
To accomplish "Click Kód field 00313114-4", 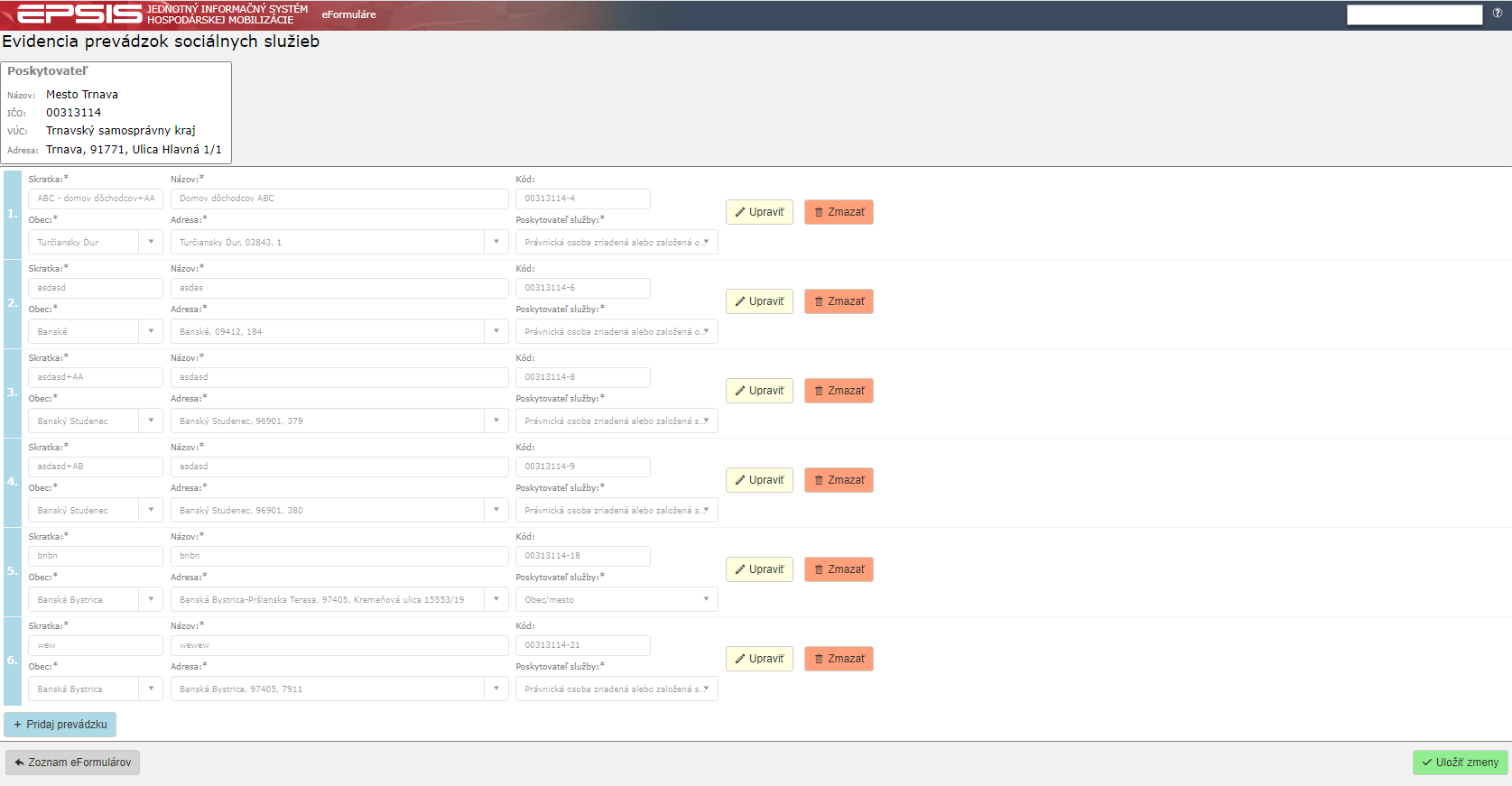I will point(583,199).
